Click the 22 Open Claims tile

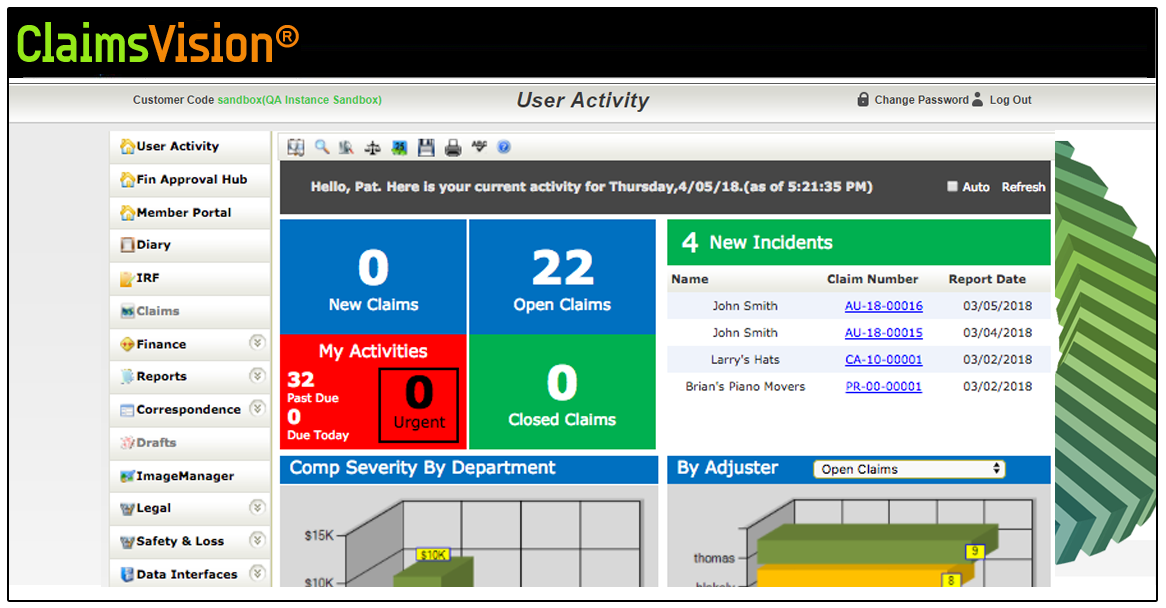pos(562,276)
